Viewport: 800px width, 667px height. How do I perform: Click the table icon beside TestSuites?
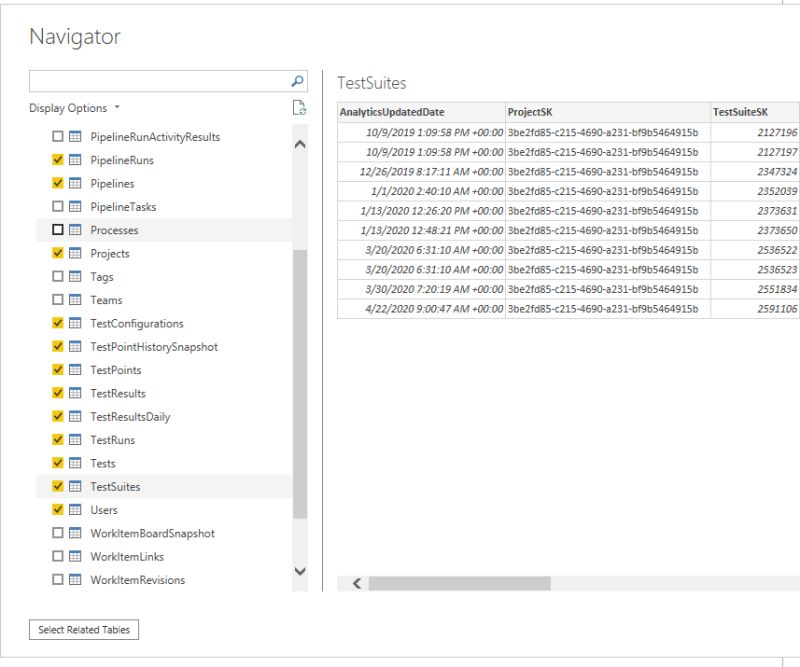75,486
